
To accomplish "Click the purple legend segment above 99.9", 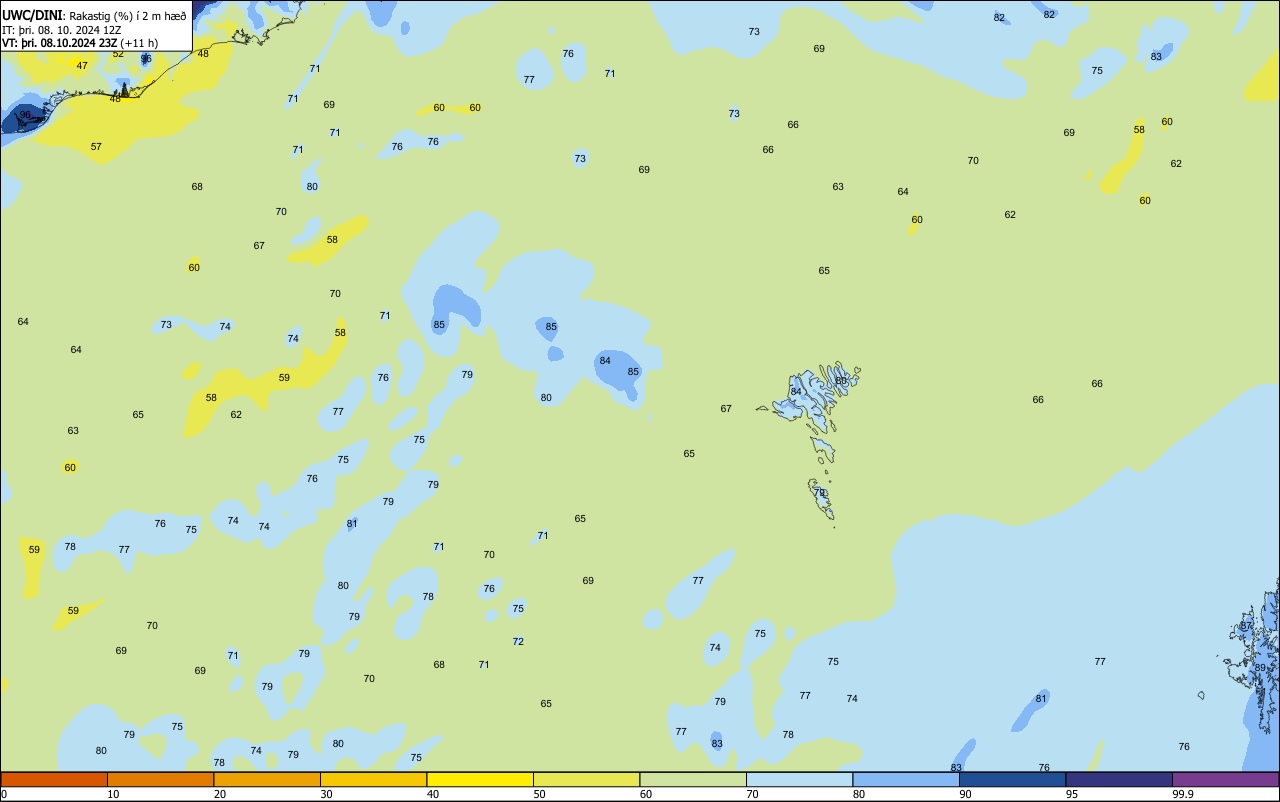I will tap(1225, 779).
